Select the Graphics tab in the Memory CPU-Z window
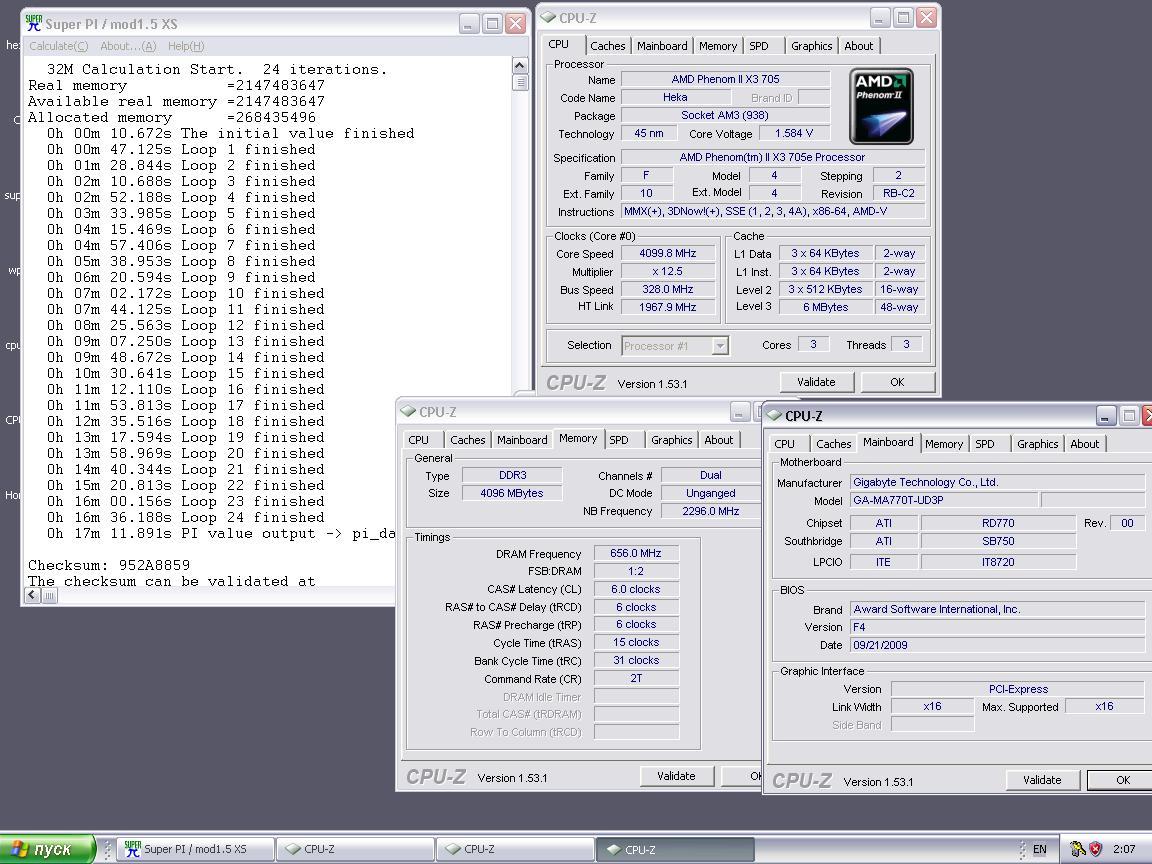 pos(672,440)
